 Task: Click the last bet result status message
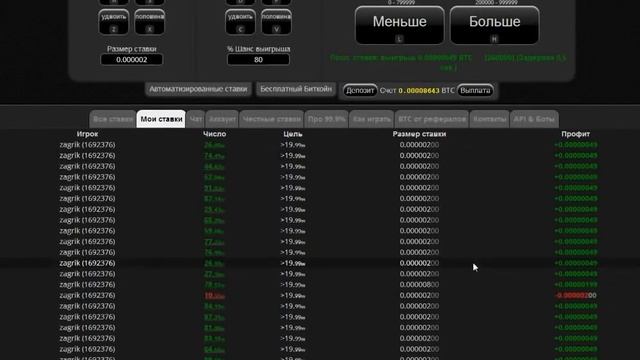[448, 62]
